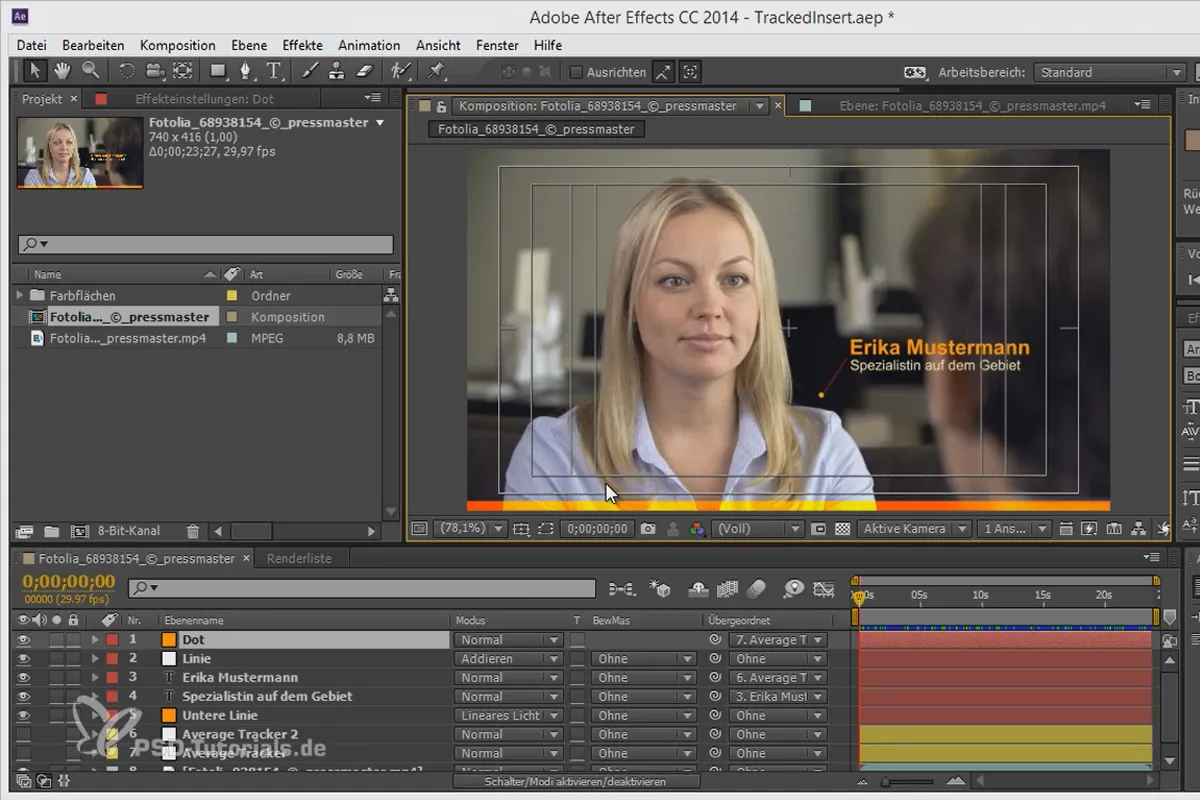Open blend mode dropdown for Linie layer (Addieren)
The width and height of the screenshot is (1200, 800).
509,659
